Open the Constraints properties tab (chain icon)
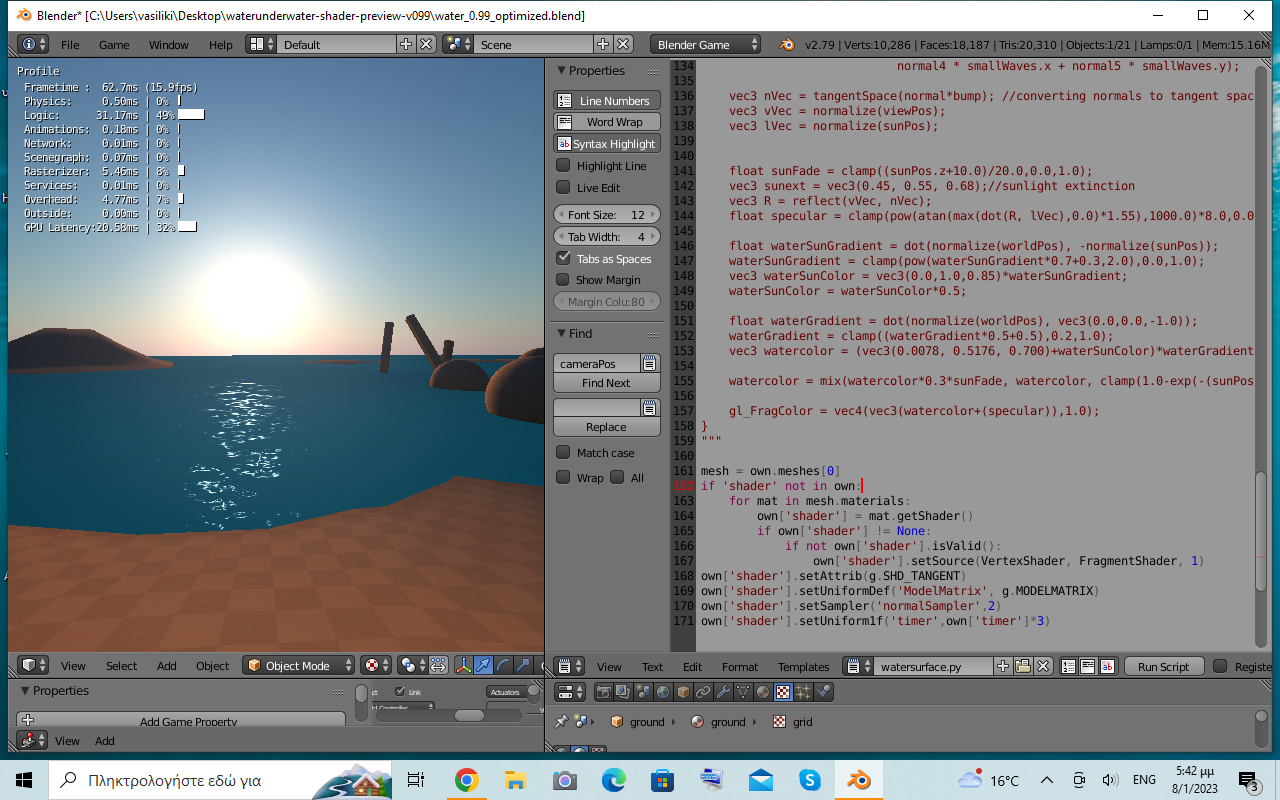 click(x=703, y=692)
